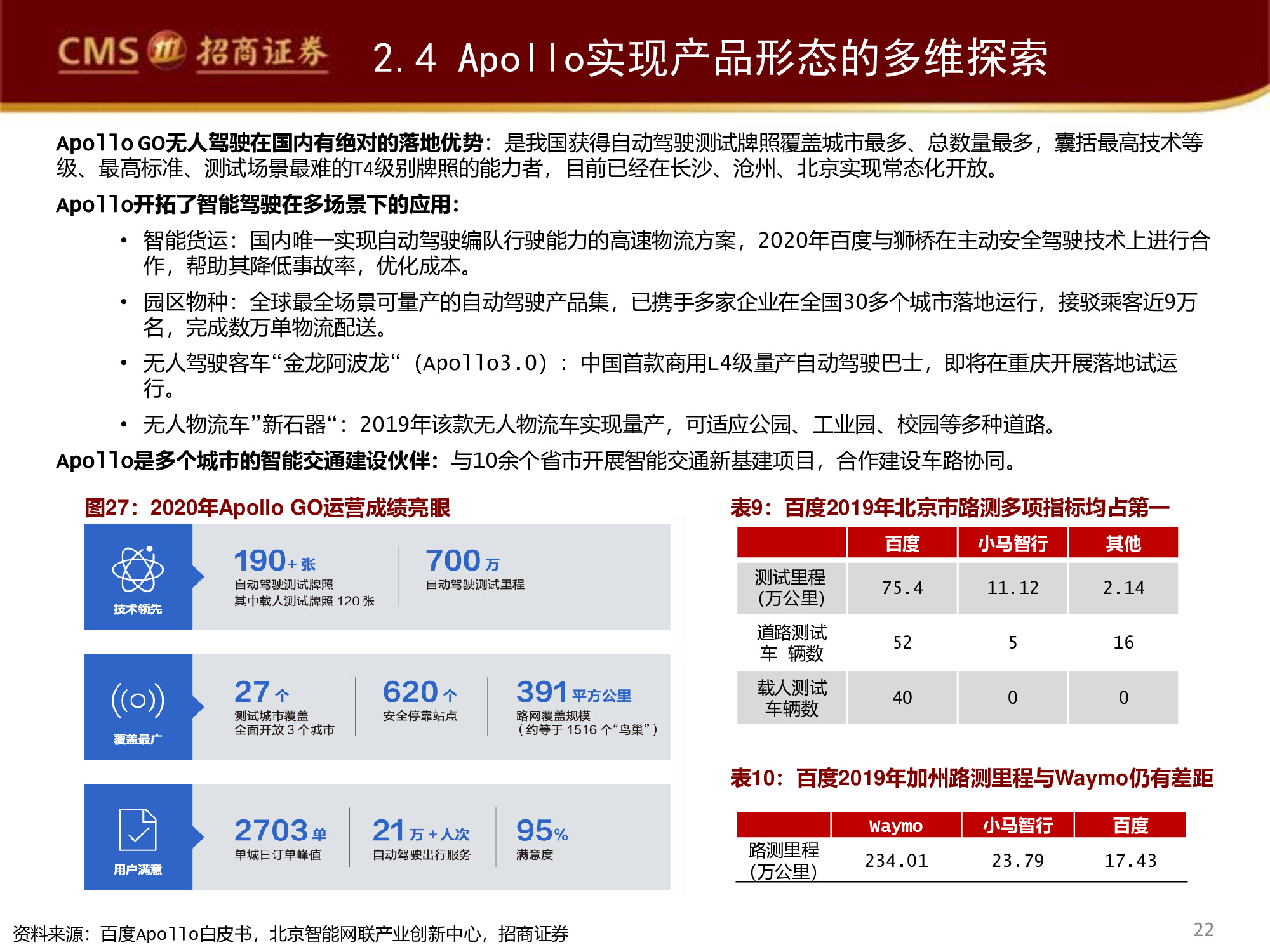The width and height of the screenshot is (1270, 952).
Task: Click the Apollo GO无人驾驶 bold heading
Action: 270,143
